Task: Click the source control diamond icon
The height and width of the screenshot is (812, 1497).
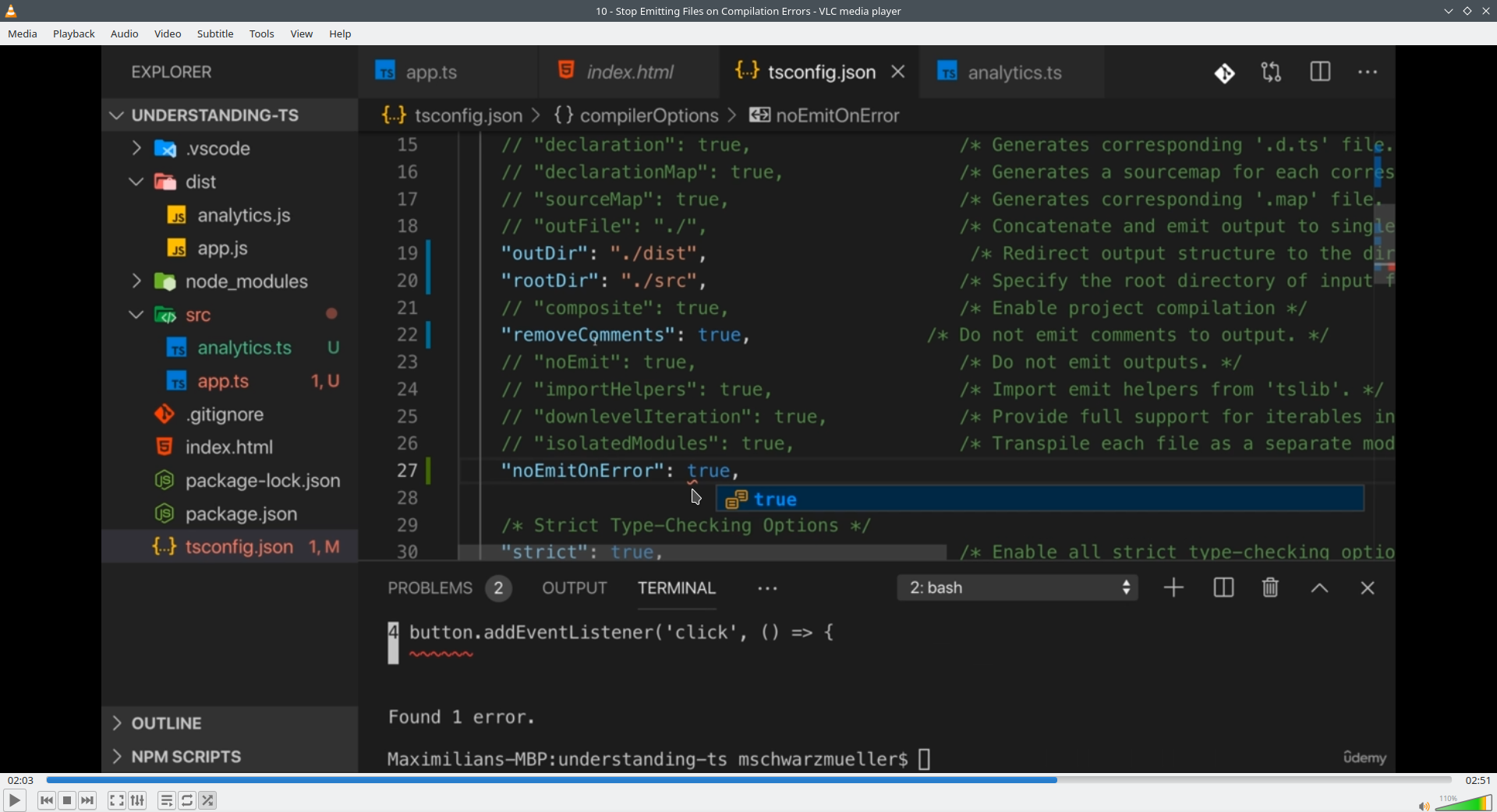Action: point(1224,73)
